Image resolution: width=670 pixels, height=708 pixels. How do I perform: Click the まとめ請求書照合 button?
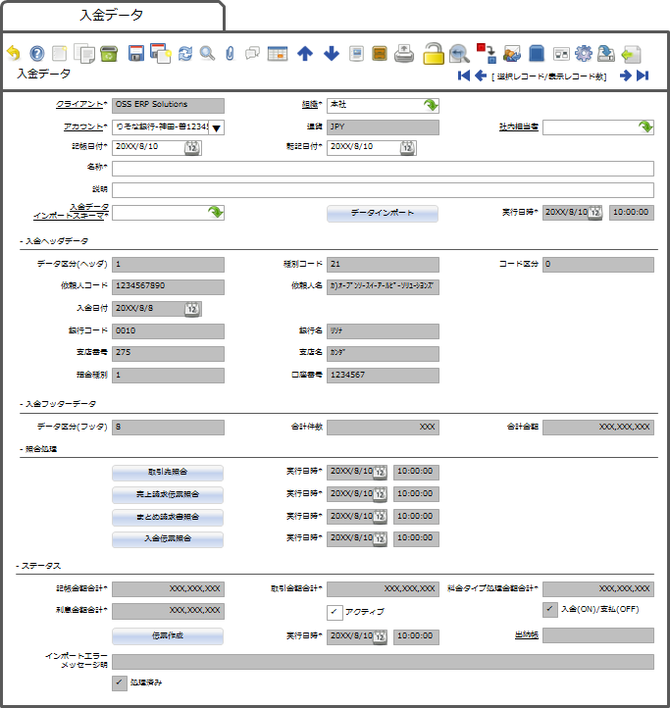click(x=168, y=517)
